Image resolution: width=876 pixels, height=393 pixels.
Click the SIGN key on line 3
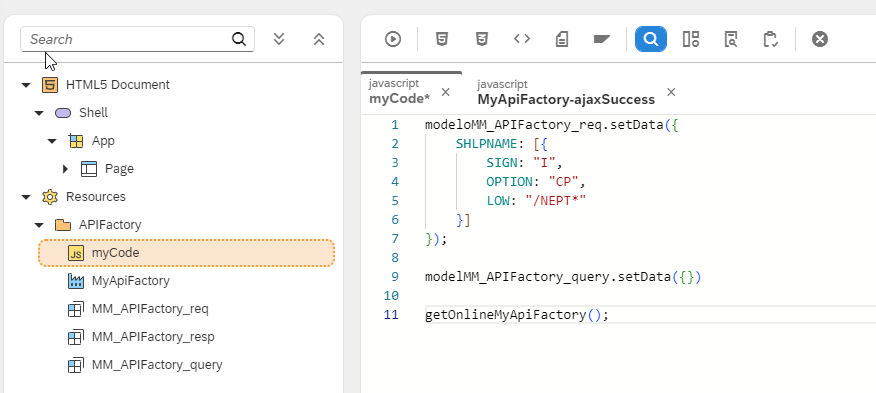click(x=502, y=163)
